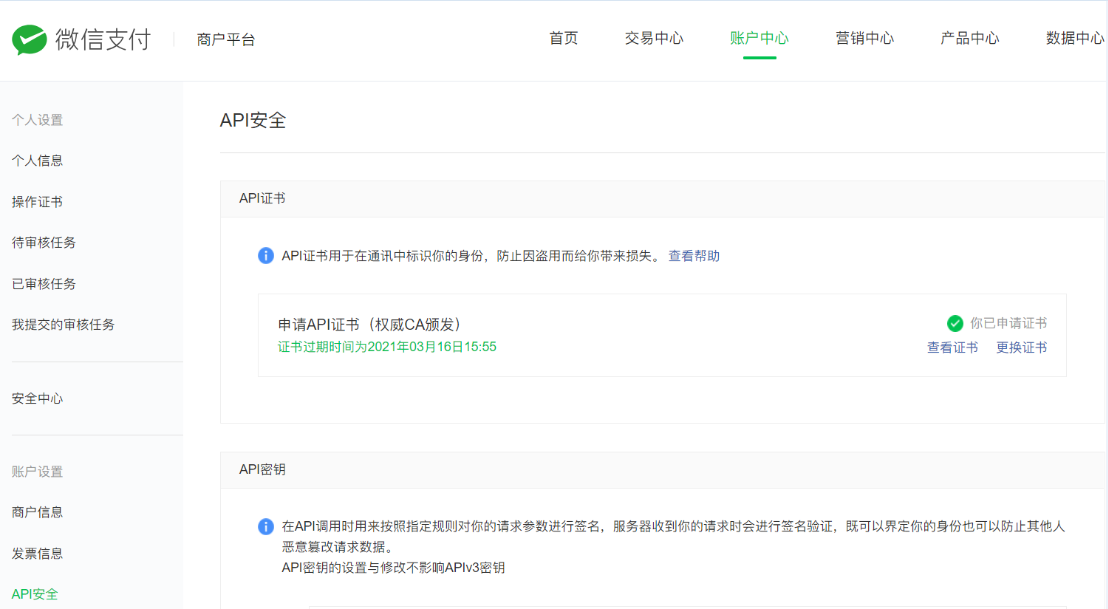Screen dimensions: 1108x609
Task: Click the 商户平台 header label
Action: (x=226, y=40)
